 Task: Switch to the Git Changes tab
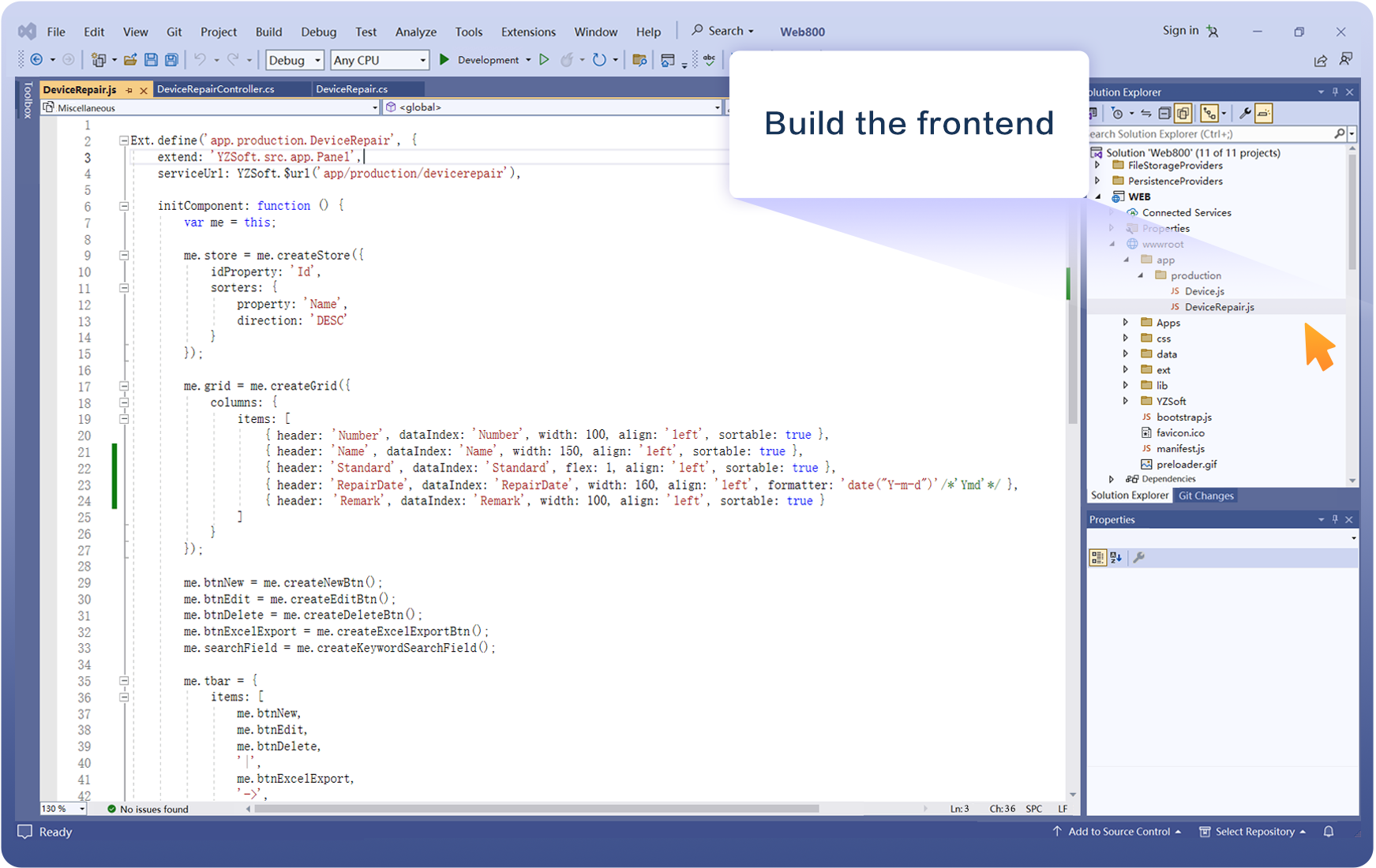pyautogui.click(x=1205, y=496)
